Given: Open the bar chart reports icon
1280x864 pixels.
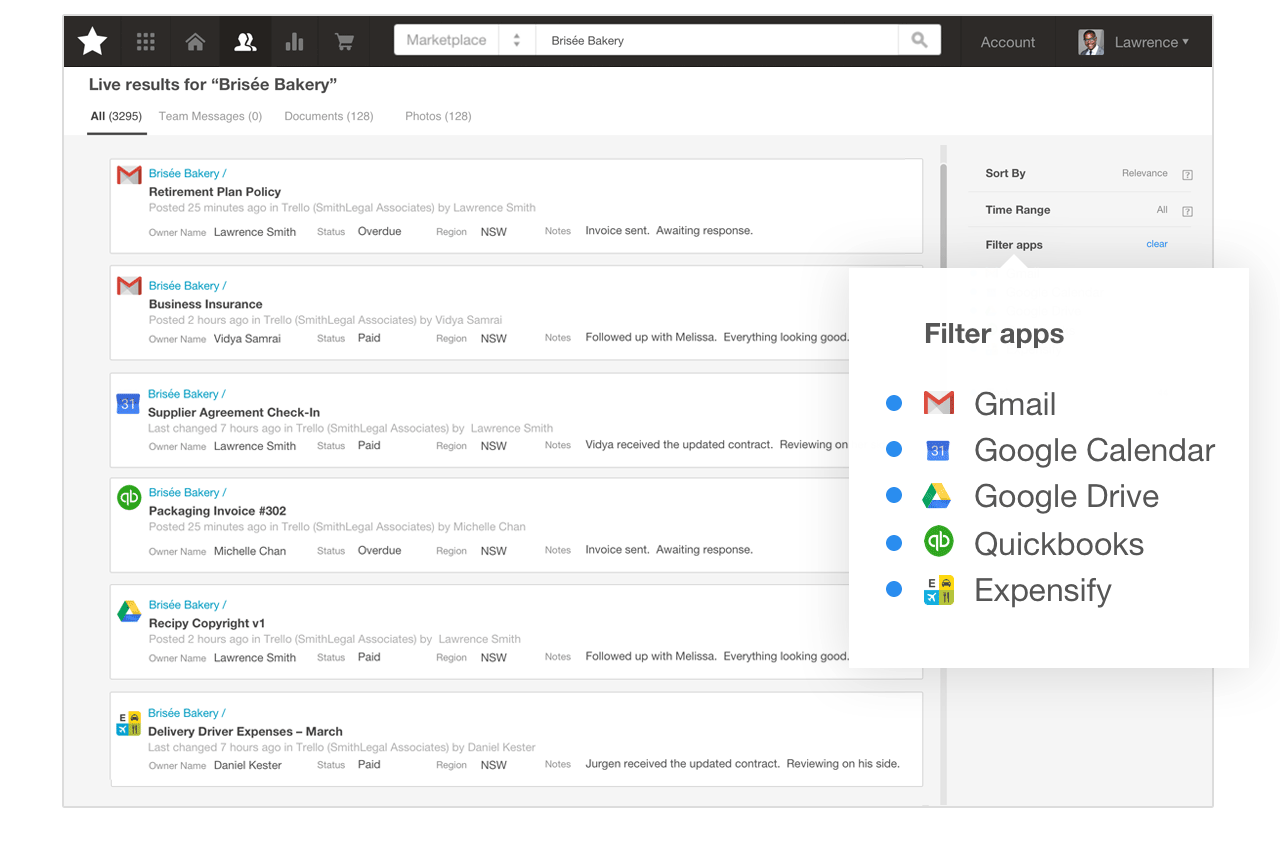Looking at the screenshot, I should (294, 42).
